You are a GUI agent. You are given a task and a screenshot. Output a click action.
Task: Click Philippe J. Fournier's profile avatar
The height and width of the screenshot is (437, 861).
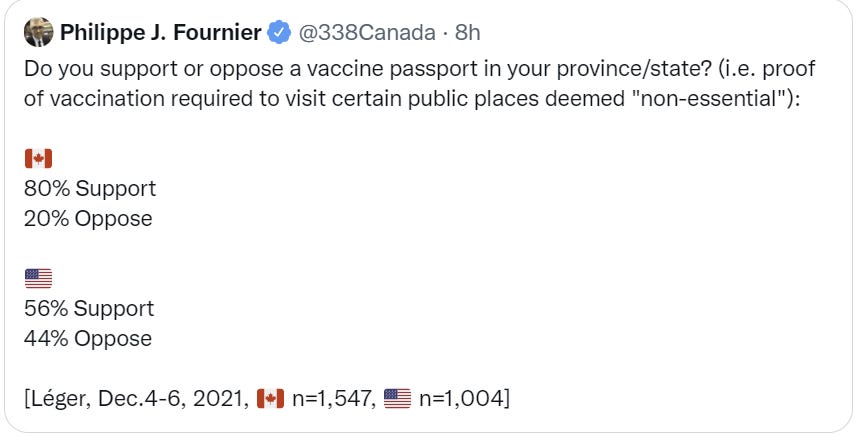click(x=38, y=32)
